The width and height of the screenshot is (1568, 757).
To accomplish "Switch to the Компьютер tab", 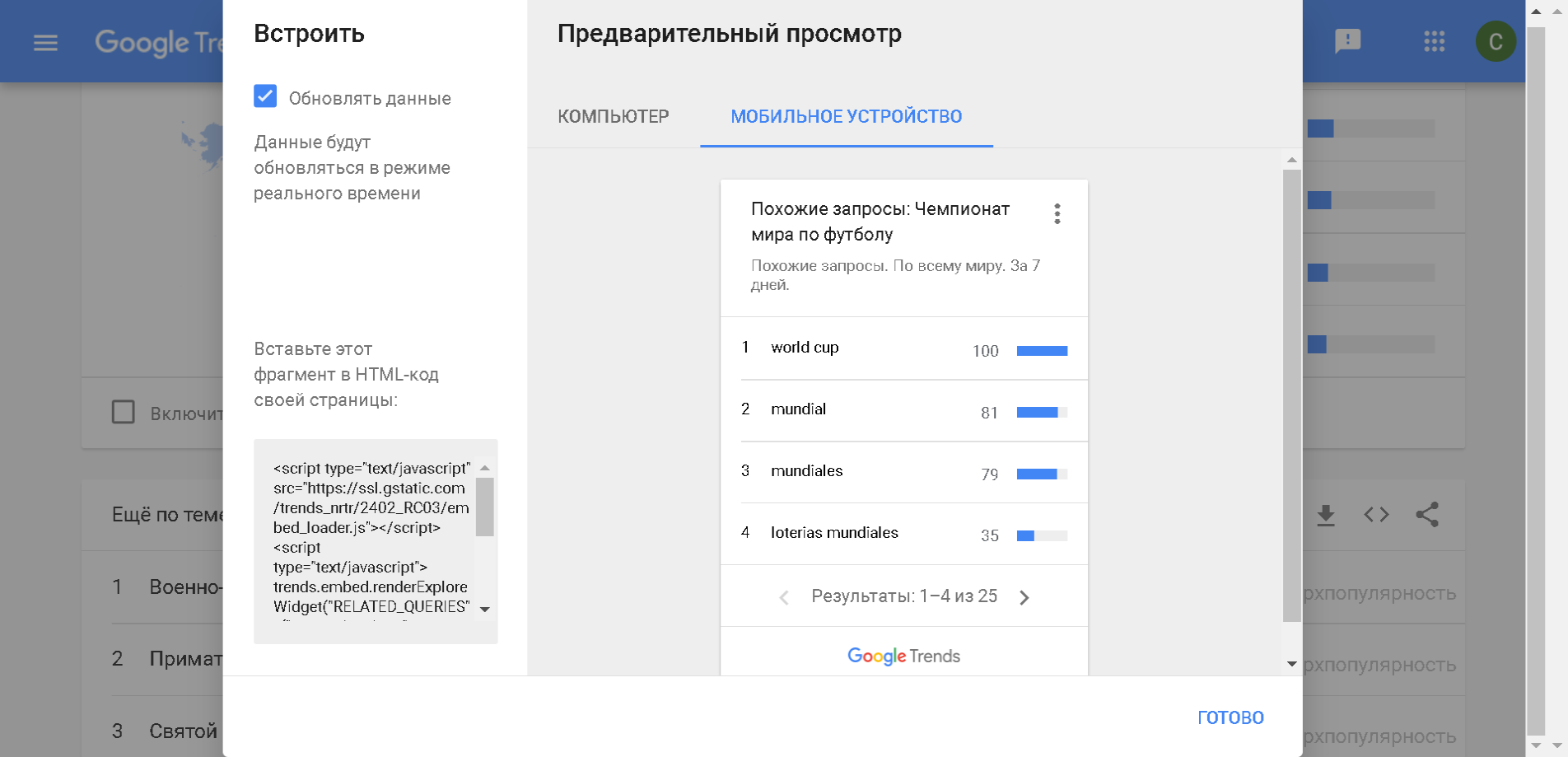I will coord(613,116).
